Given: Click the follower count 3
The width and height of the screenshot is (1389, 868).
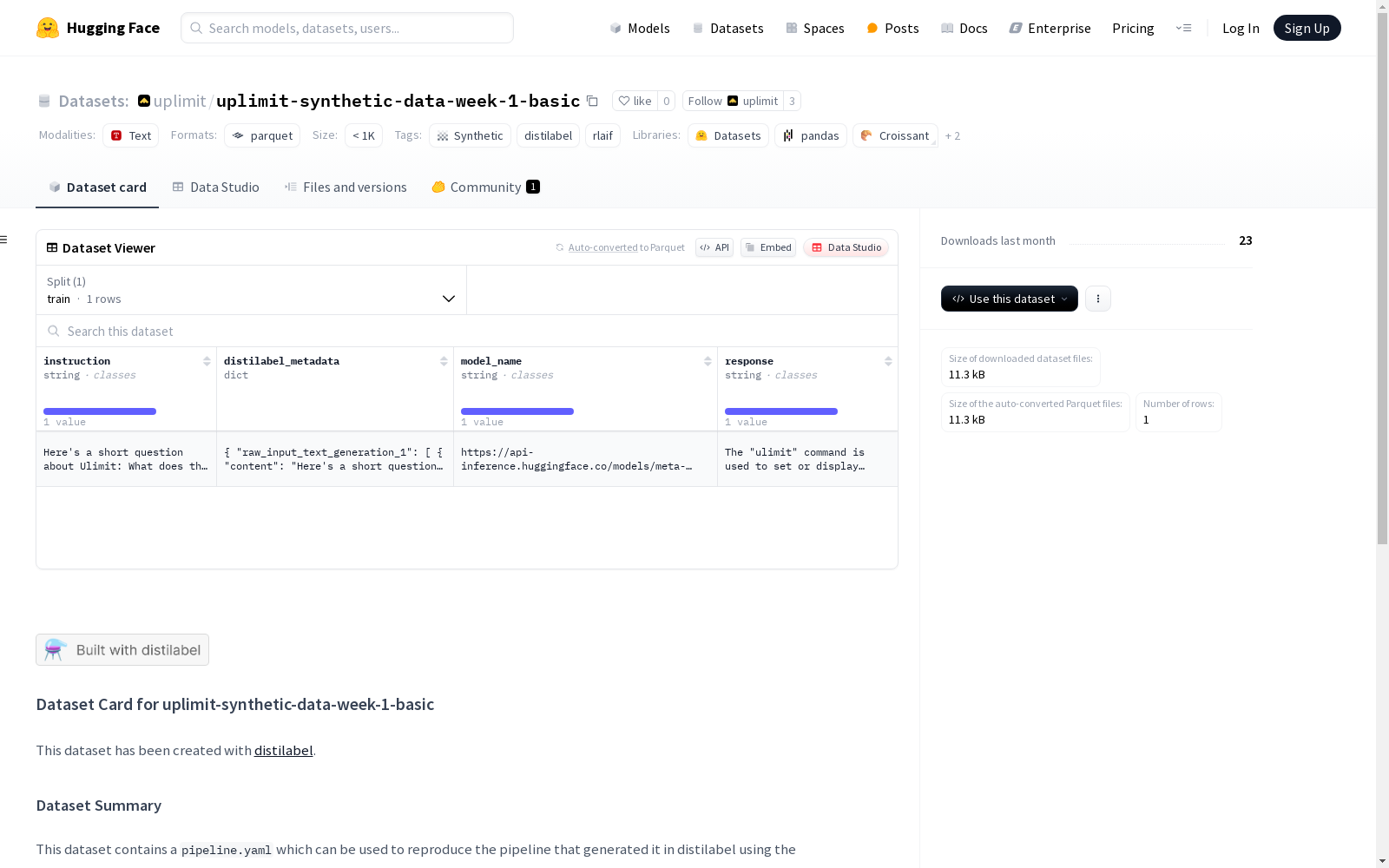Looking at the screenshot, I should point(792,101).
